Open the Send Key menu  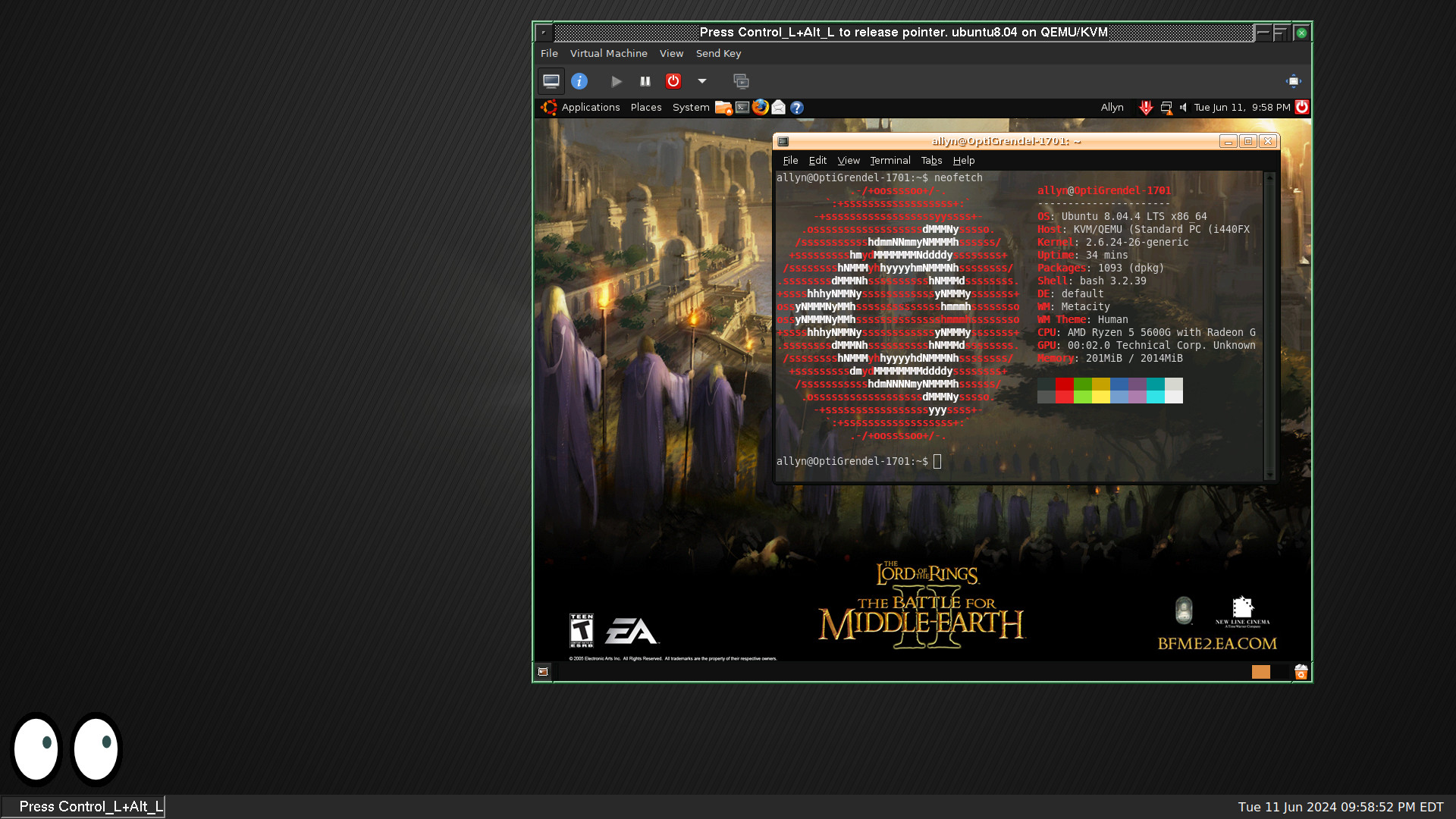point(718,53)
